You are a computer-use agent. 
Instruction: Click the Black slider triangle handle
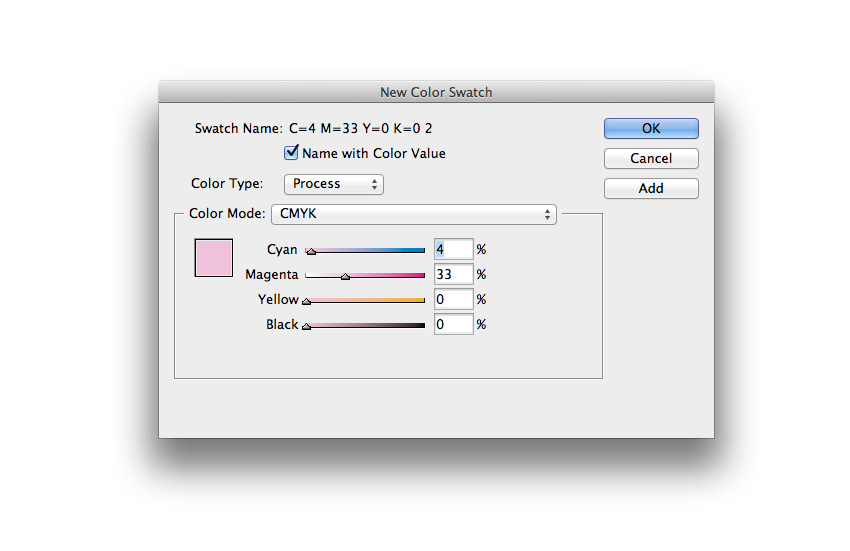click(307, 326)
